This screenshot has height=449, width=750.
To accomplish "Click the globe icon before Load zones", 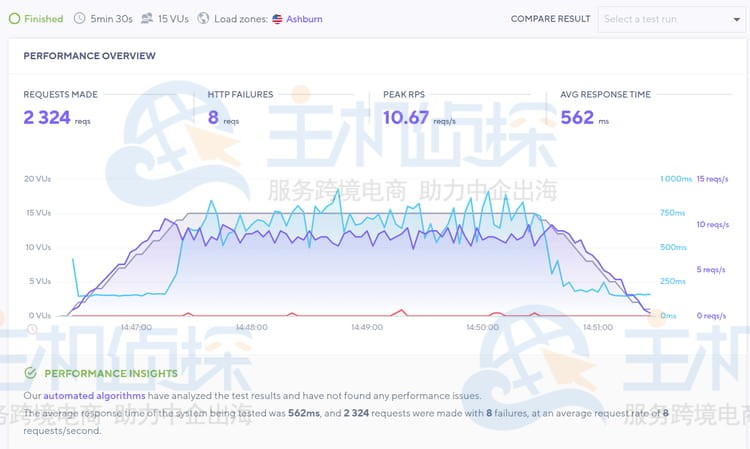I will [204, 19].
